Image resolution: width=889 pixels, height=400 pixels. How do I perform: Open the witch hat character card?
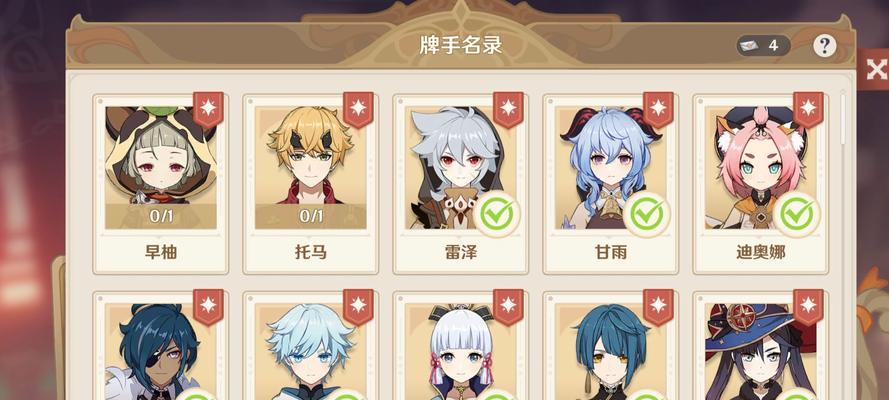(x=760, y=346)
